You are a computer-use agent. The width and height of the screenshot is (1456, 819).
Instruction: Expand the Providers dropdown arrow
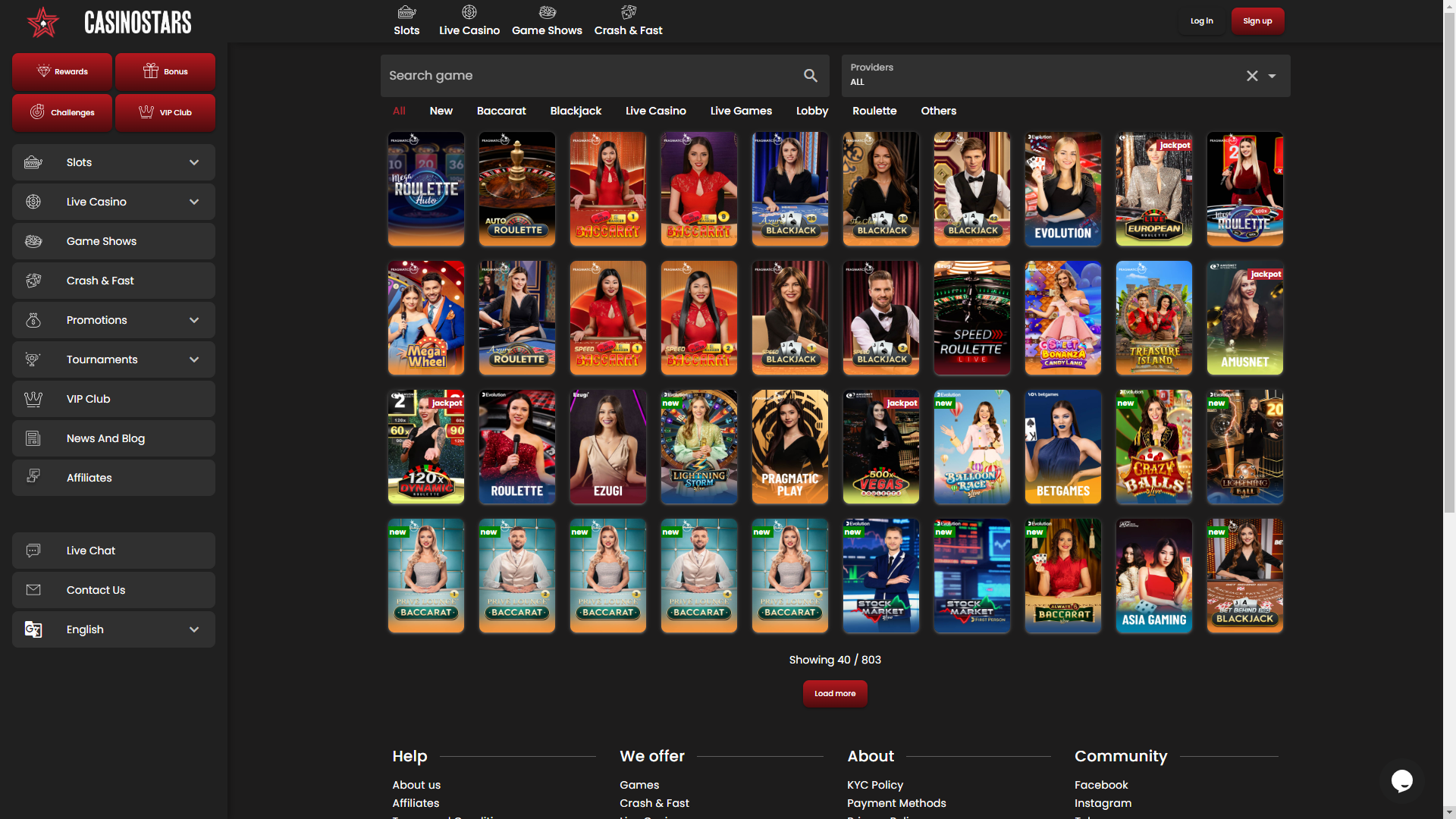click(x=1272, y=76)
